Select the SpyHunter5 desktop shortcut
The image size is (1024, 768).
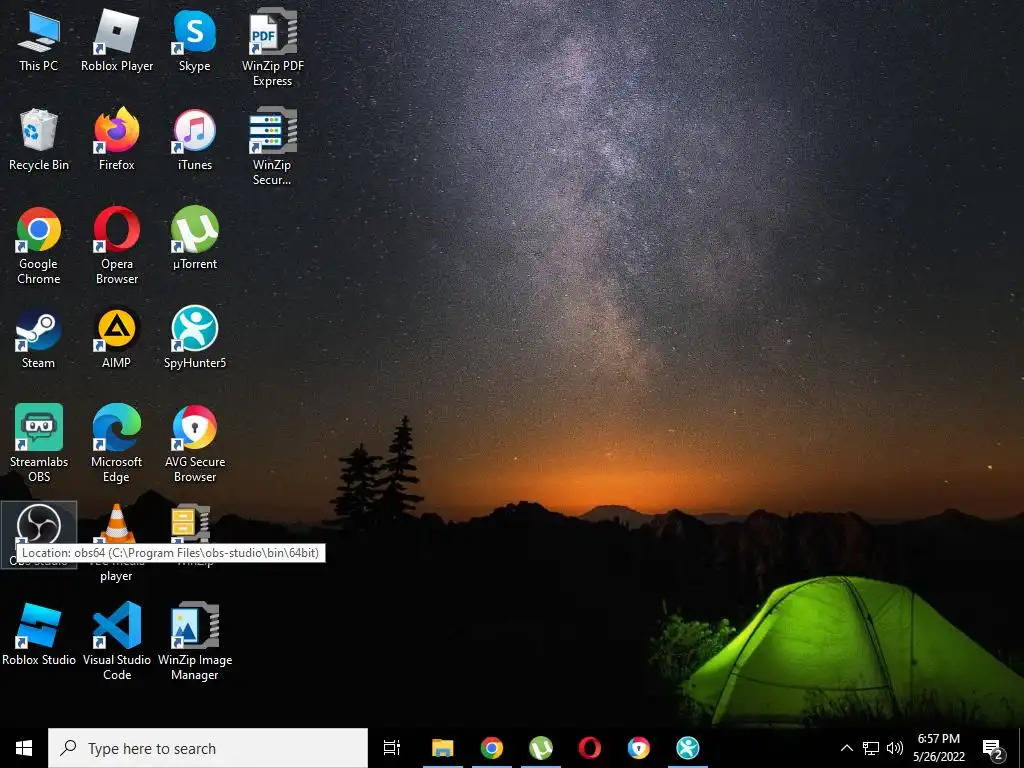click(x=195, y=338)
